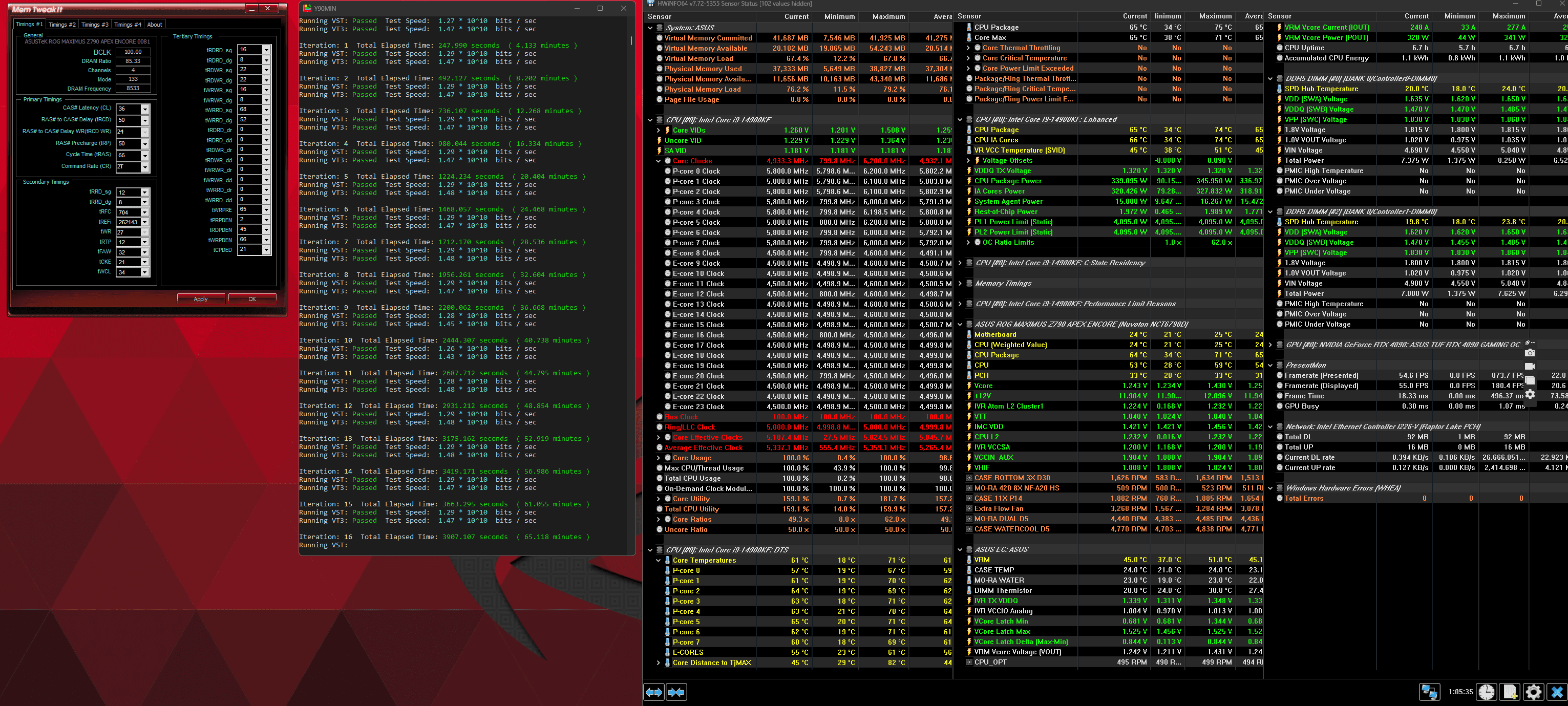Image resolution: width=1568 pixels, height=706 pixels.
Task: Click the Total Errors sensor icon
Action: pyautogui.click(x=1280, y=499)
